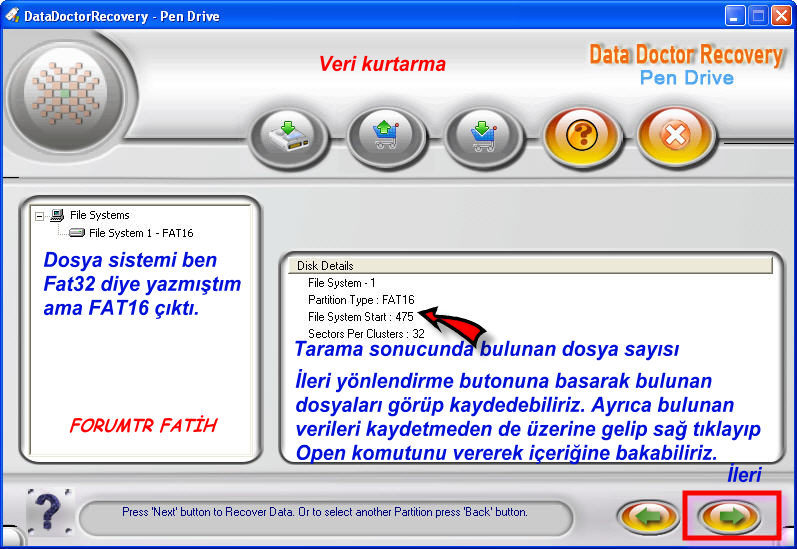Click the cart with green down arrow icon
The width and height of the screenshot is (797, 549).
(x=484, y=137)
